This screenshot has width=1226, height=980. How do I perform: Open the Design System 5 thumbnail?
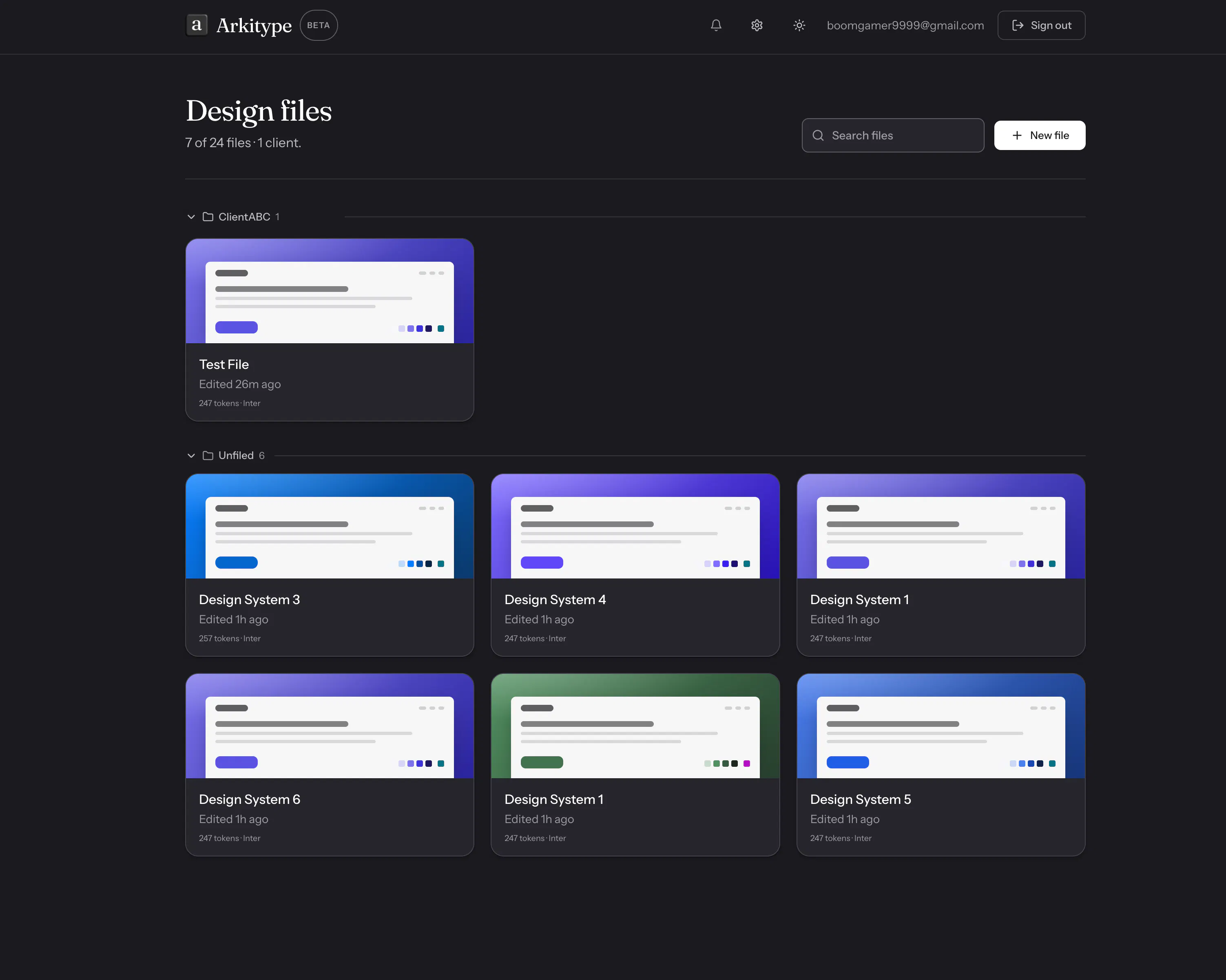(941, 726)
